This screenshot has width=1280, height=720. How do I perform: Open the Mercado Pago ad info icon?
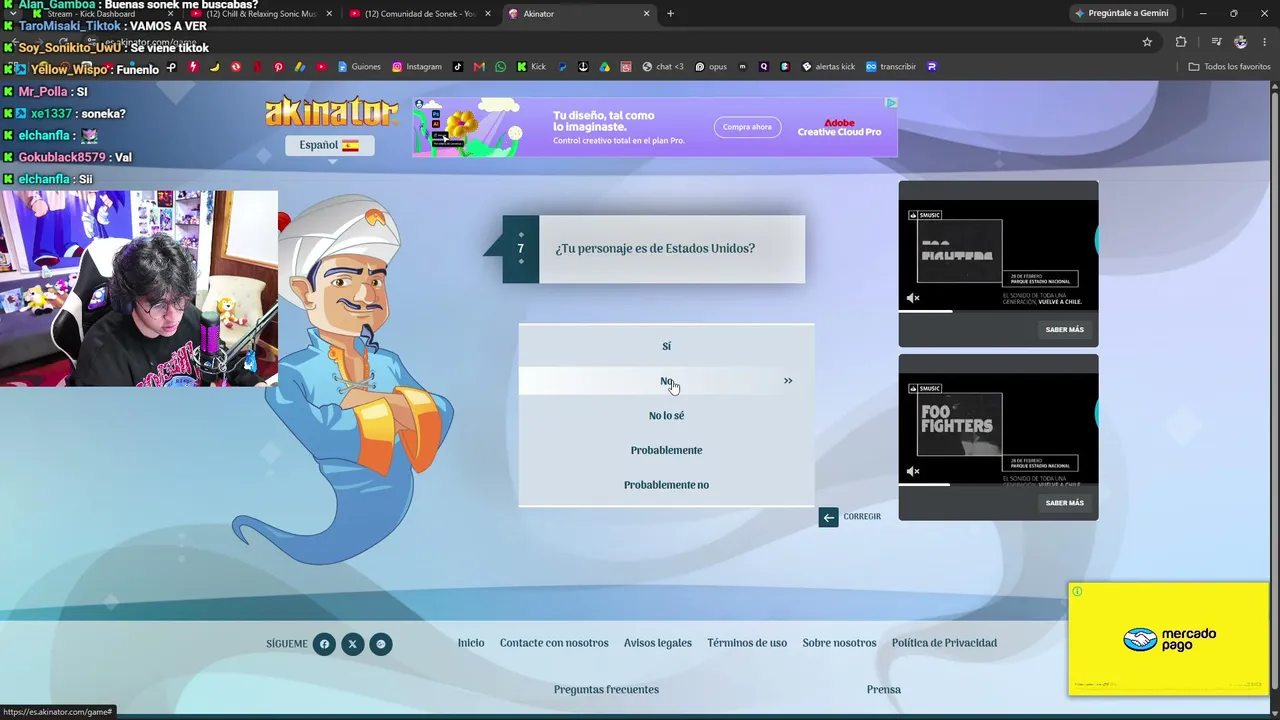pos(1077,592)
